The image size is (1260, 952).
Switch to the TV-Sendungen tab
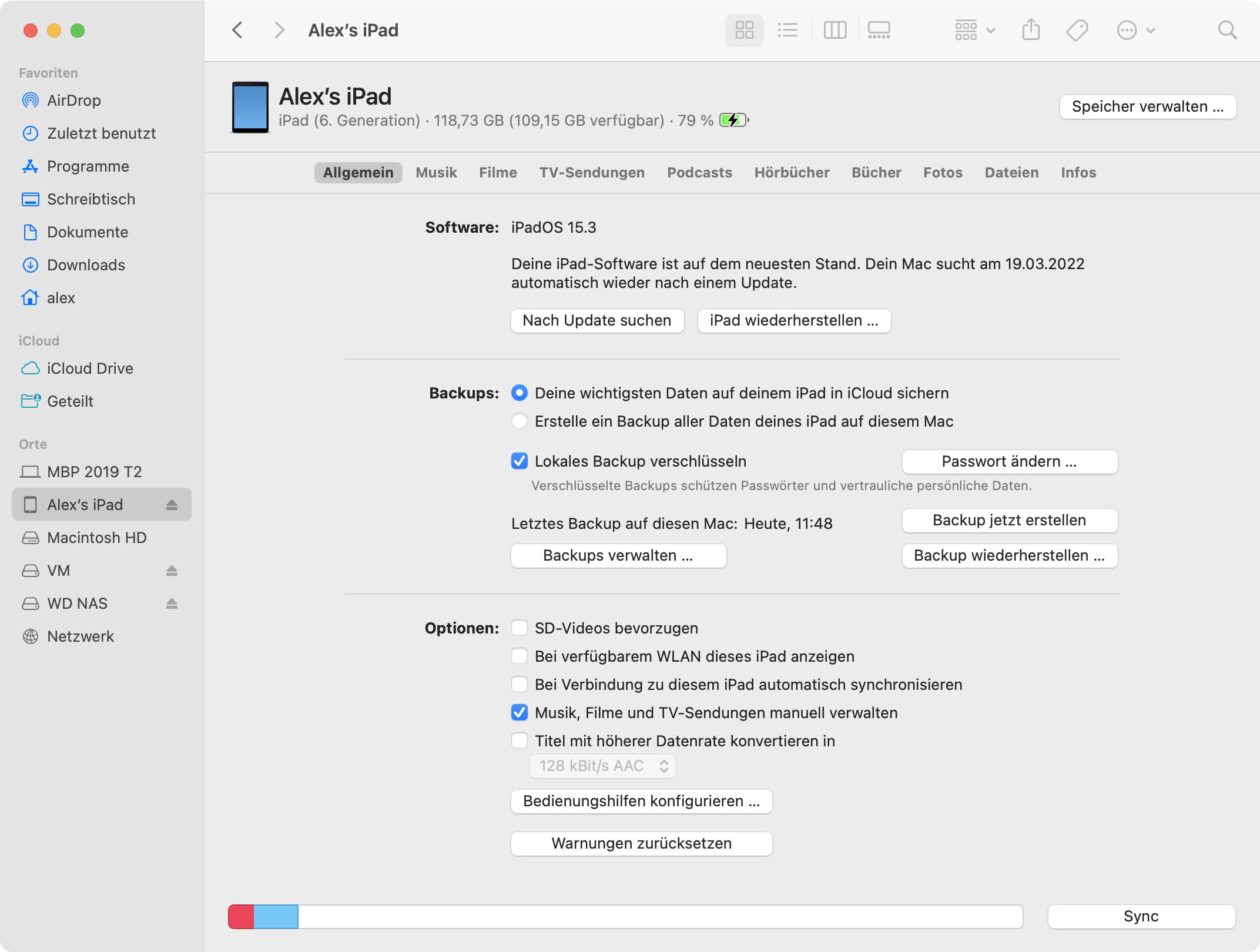point(592,173)
